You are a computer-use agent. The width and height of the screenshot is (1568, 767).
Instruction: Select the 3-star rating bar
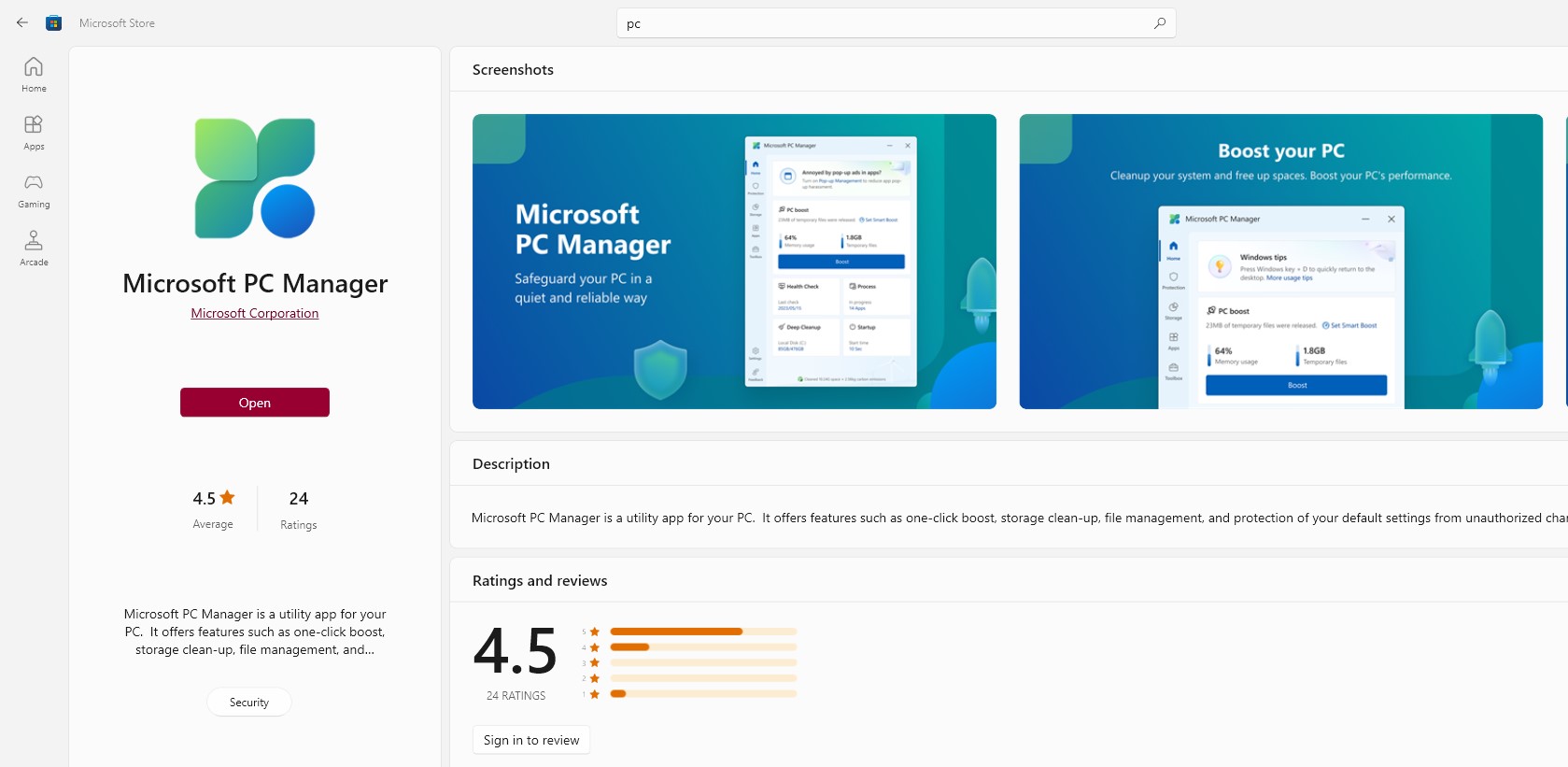pyautogui.click(x=703, y=662)
